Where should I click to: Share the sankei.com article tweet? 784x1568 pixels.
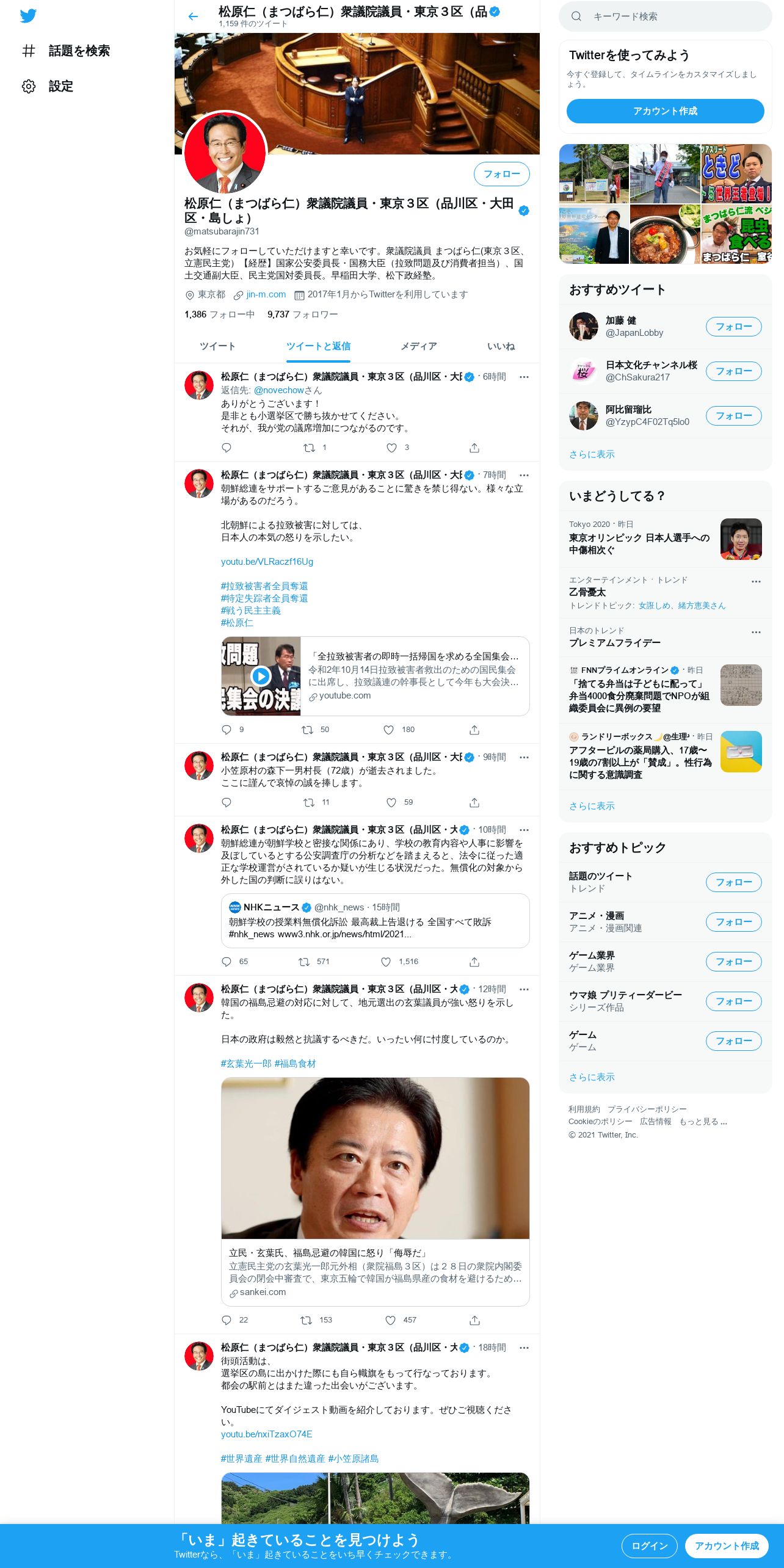(474, 1320)
